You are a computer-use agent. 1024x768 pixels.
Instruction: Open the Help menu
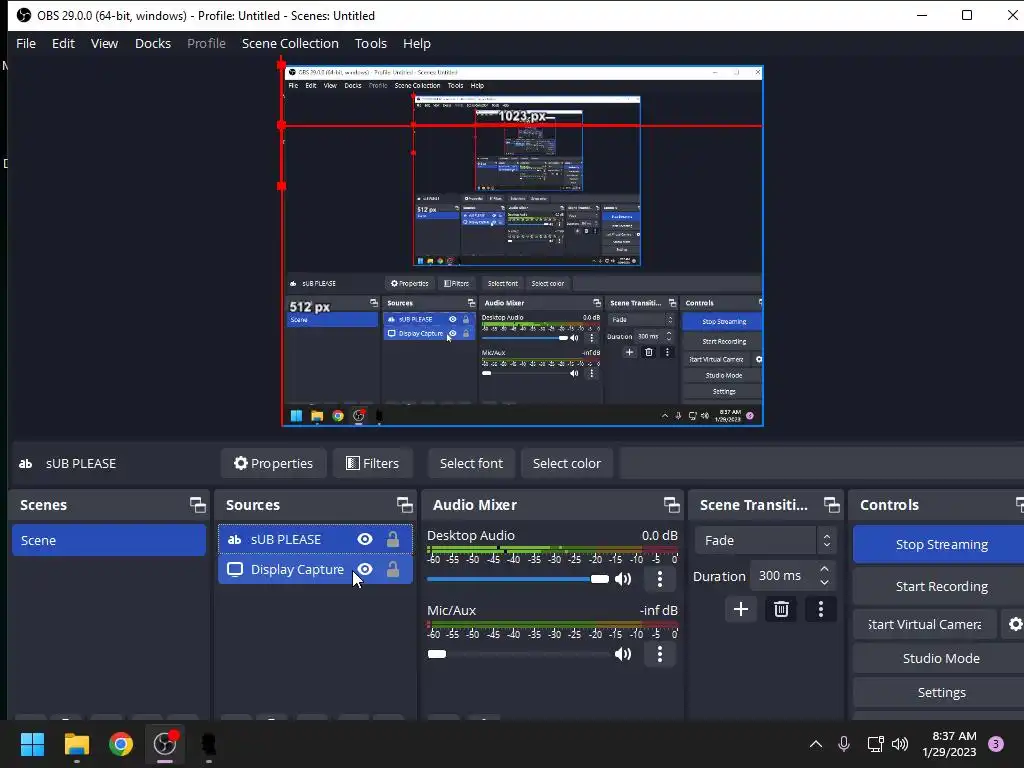point(417,43)
